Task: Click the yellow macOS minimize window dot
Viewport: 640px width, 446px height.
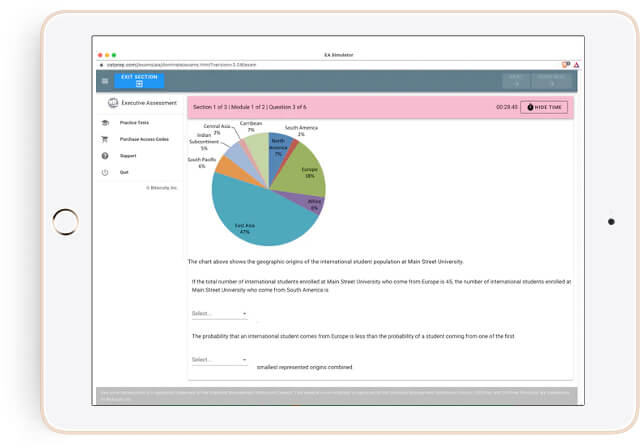Action: pyautogui.click(x=107, y=55)
